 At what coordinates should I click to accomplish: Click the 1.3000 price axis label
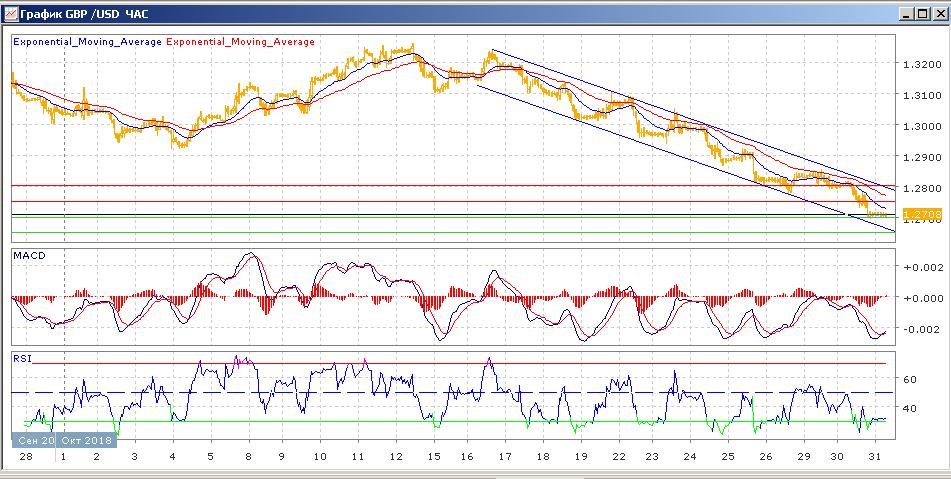coord(919,127)
